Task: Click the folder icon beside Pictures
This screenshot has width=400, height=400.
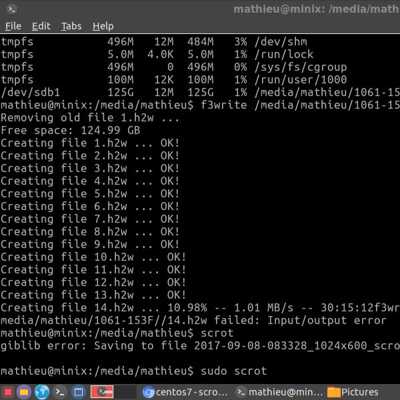Action: pos(334,392)
